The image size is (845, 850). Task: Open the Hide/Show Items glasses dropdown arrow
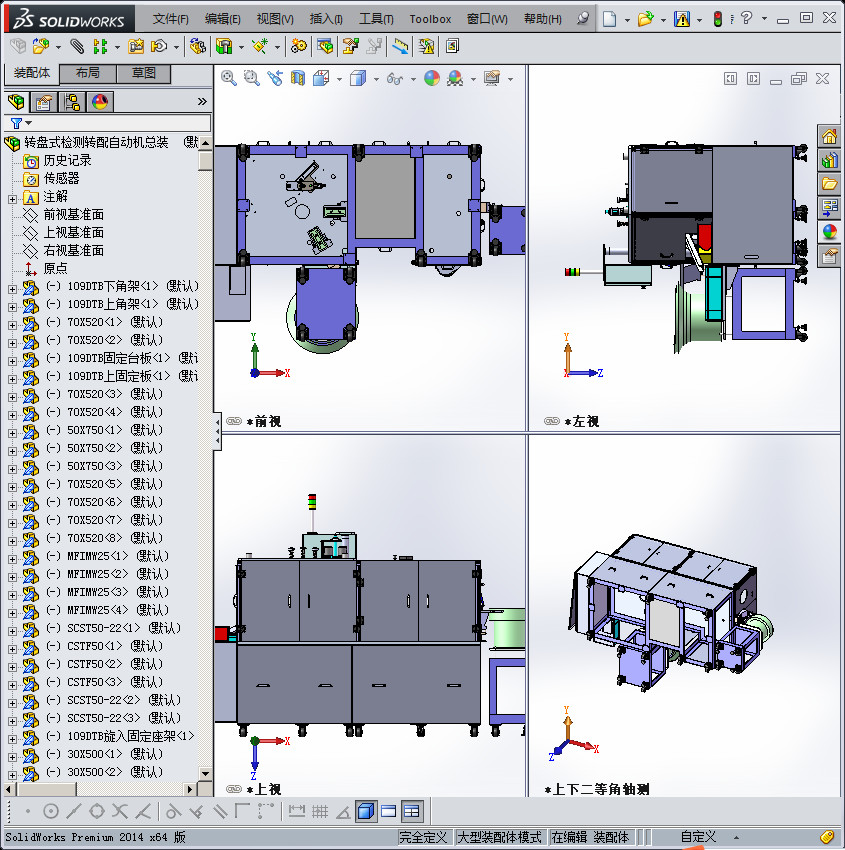[x=413, y=79]
